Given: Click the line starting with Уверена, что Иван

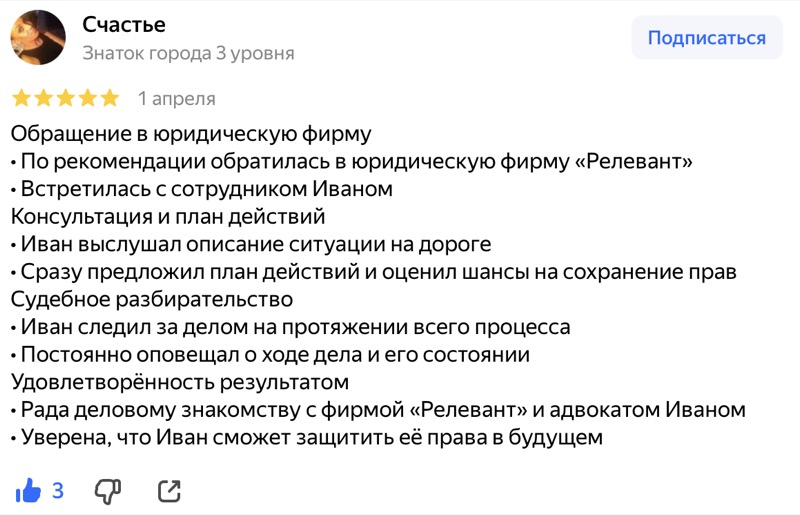Looking at the screenshot, I should pos(307,437).
